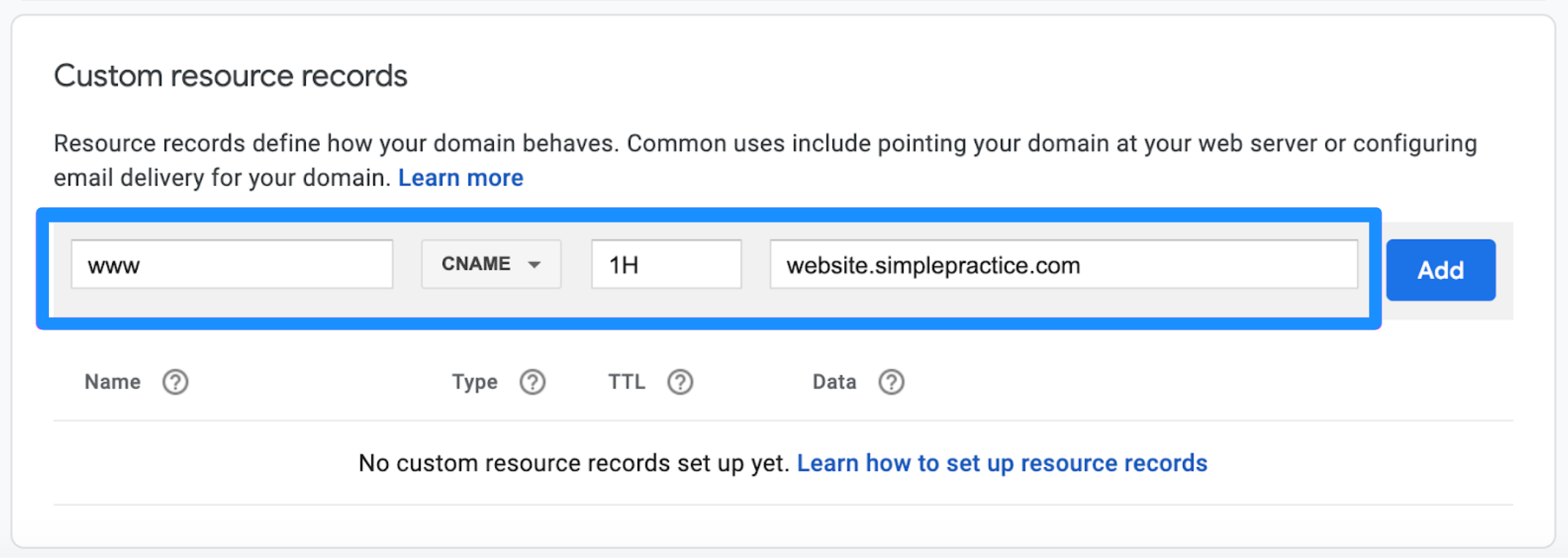Click the website.simplepractice.com data field
The image size is (1568, 558).
tap(1065, 265)
